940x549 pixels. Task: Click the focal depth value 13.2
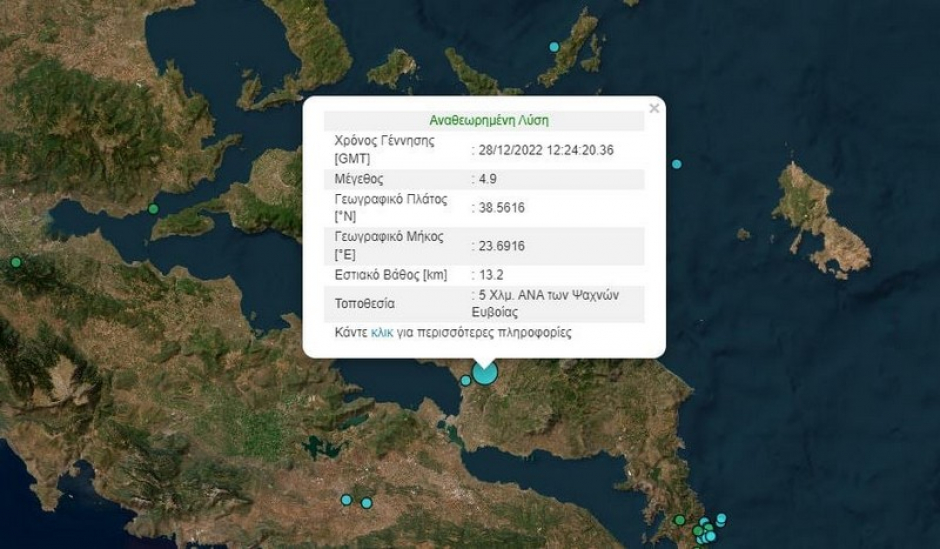coord(490,275)
